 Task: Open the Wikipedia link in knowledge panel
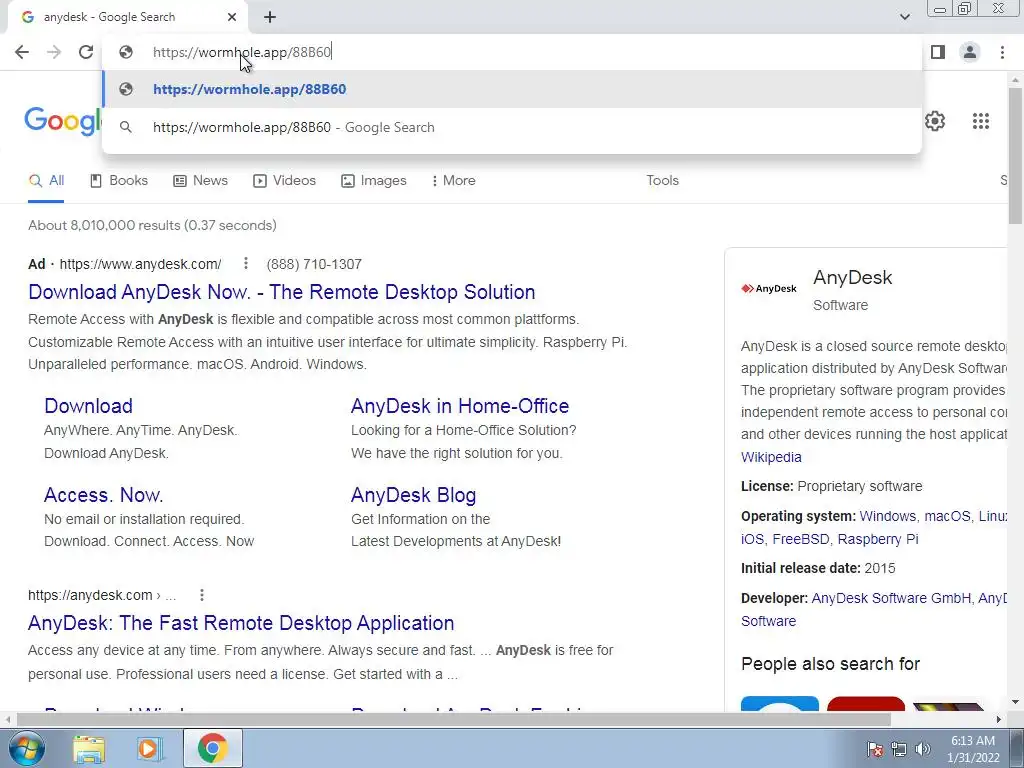(771, 457)
